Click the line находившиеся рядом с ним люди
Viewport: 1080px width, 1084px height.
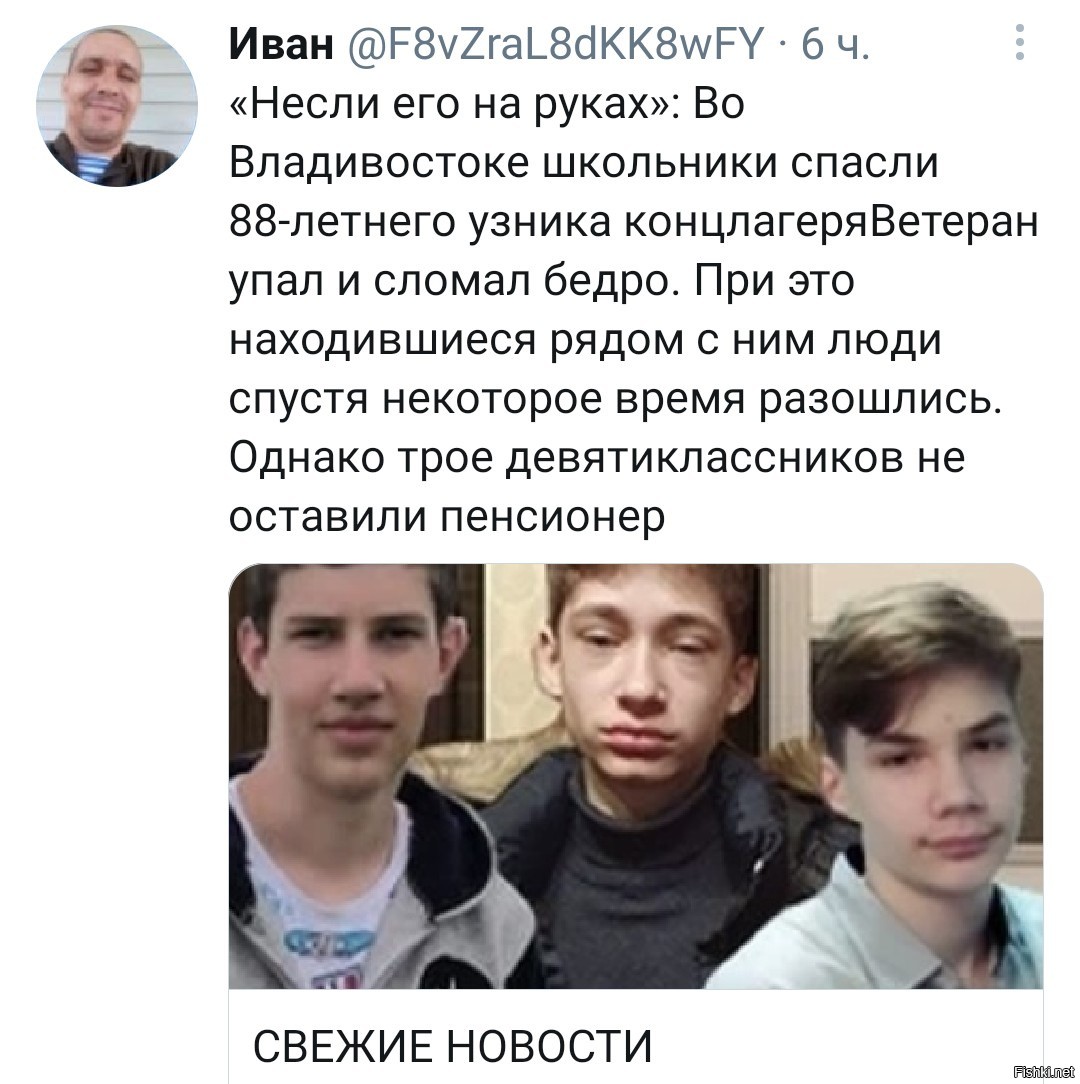pos(586,339)
